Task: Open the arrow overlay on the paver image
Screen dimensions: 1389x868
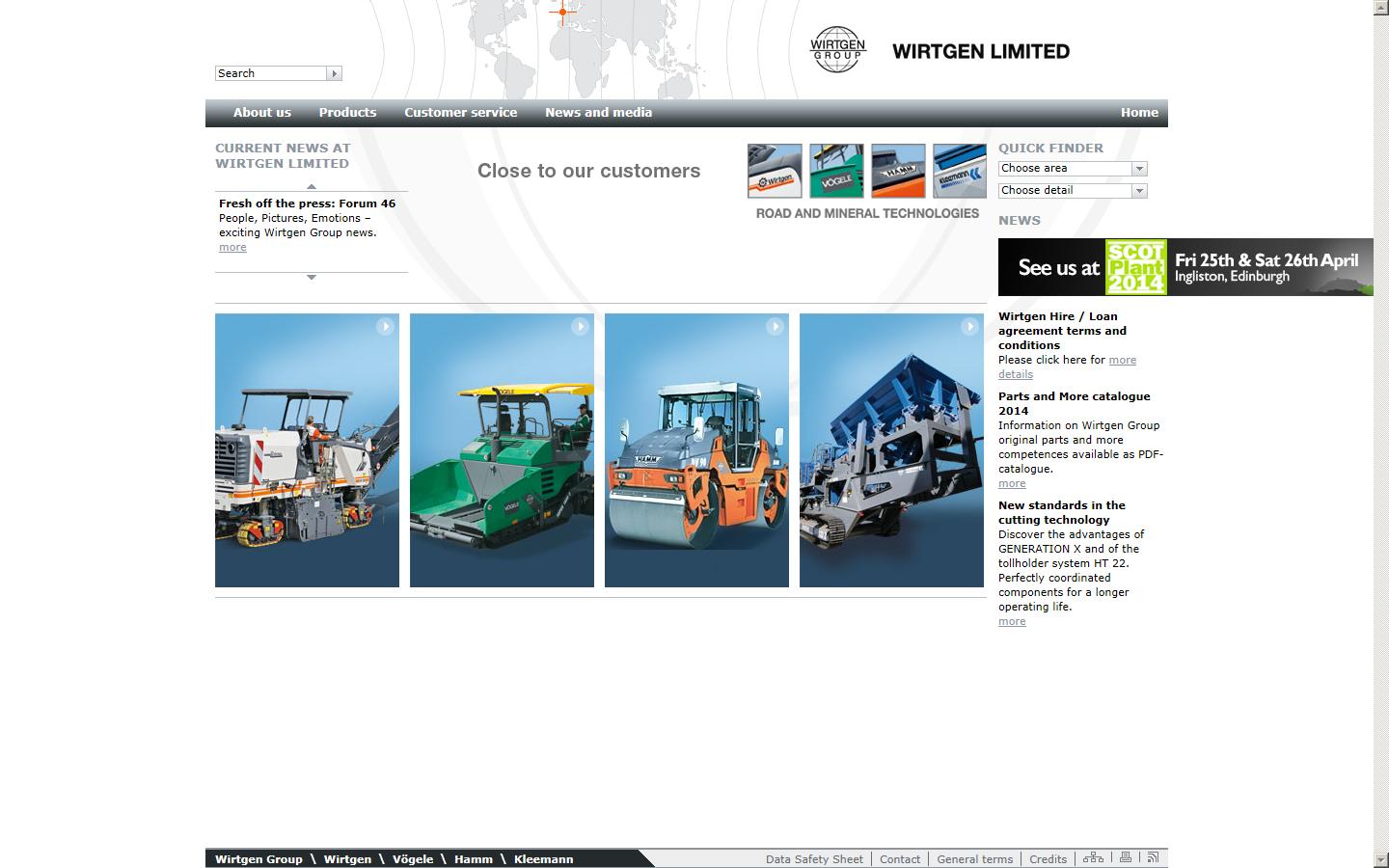Action: [581, 327]
